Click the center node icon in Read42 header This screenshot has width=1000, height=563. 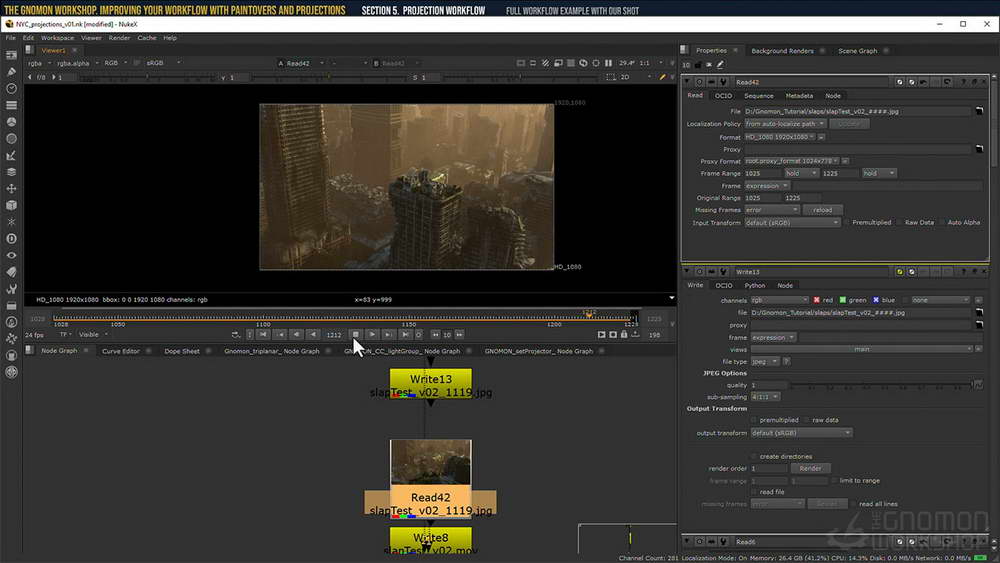[x=700, y=82]
